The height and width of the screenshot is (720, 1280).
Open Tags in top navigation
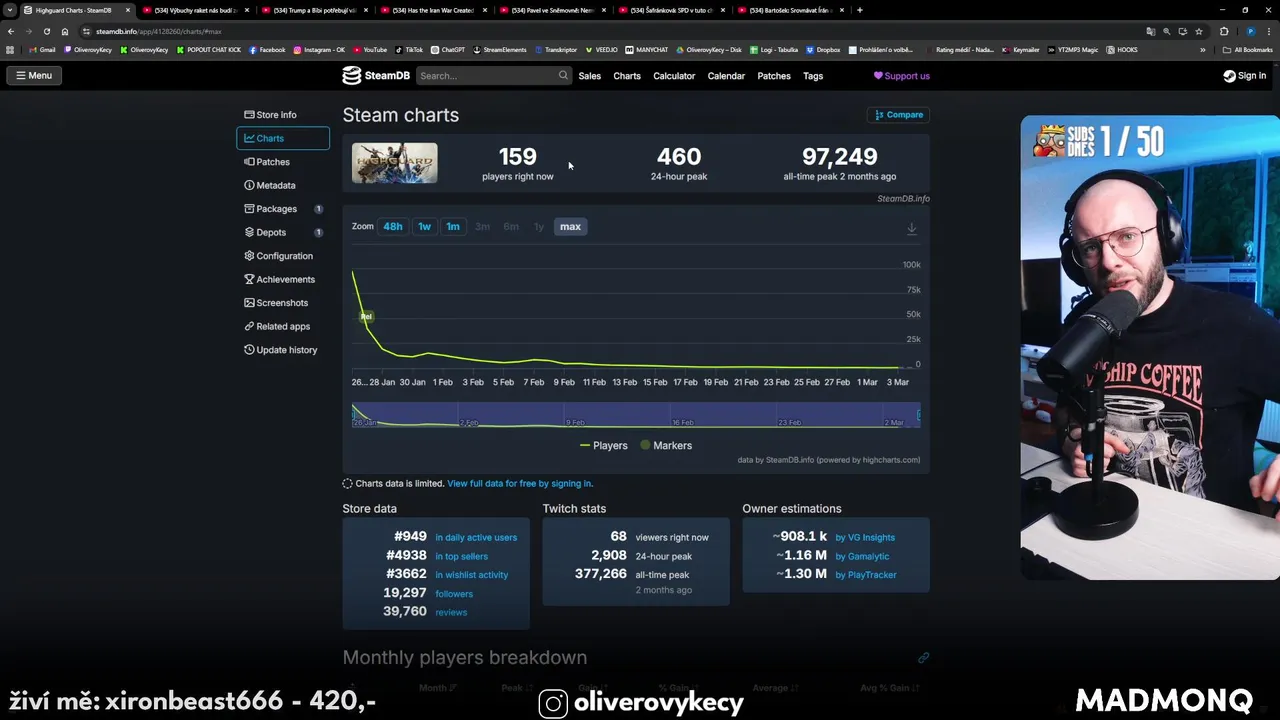tap(813, 76)
